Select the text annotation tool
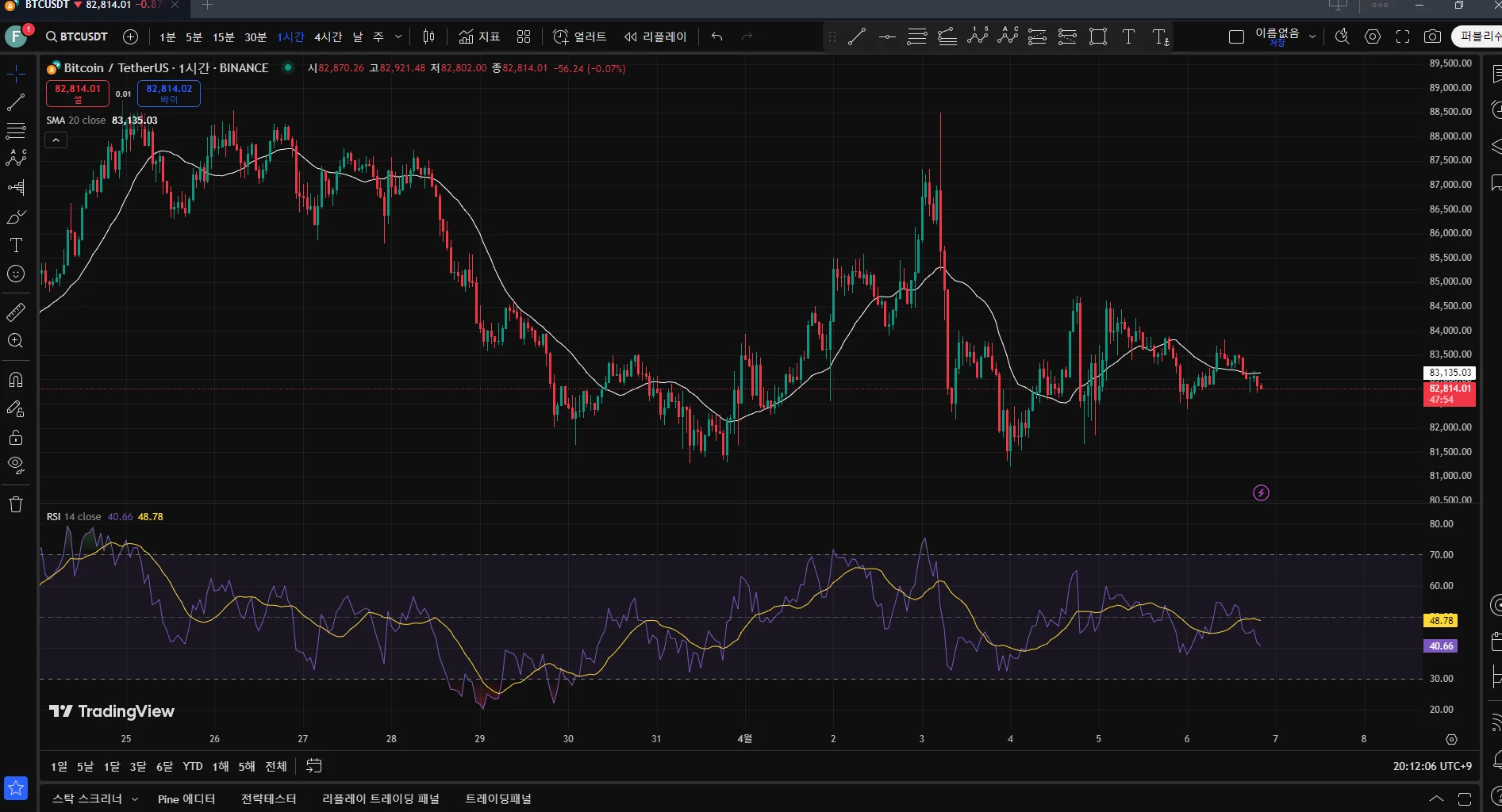This screenshot has width=1502, height=812. coord(16,245)
